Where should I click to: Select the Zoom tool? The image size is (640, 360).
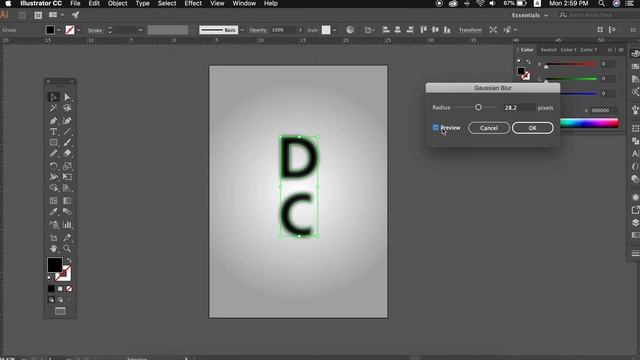67,249
